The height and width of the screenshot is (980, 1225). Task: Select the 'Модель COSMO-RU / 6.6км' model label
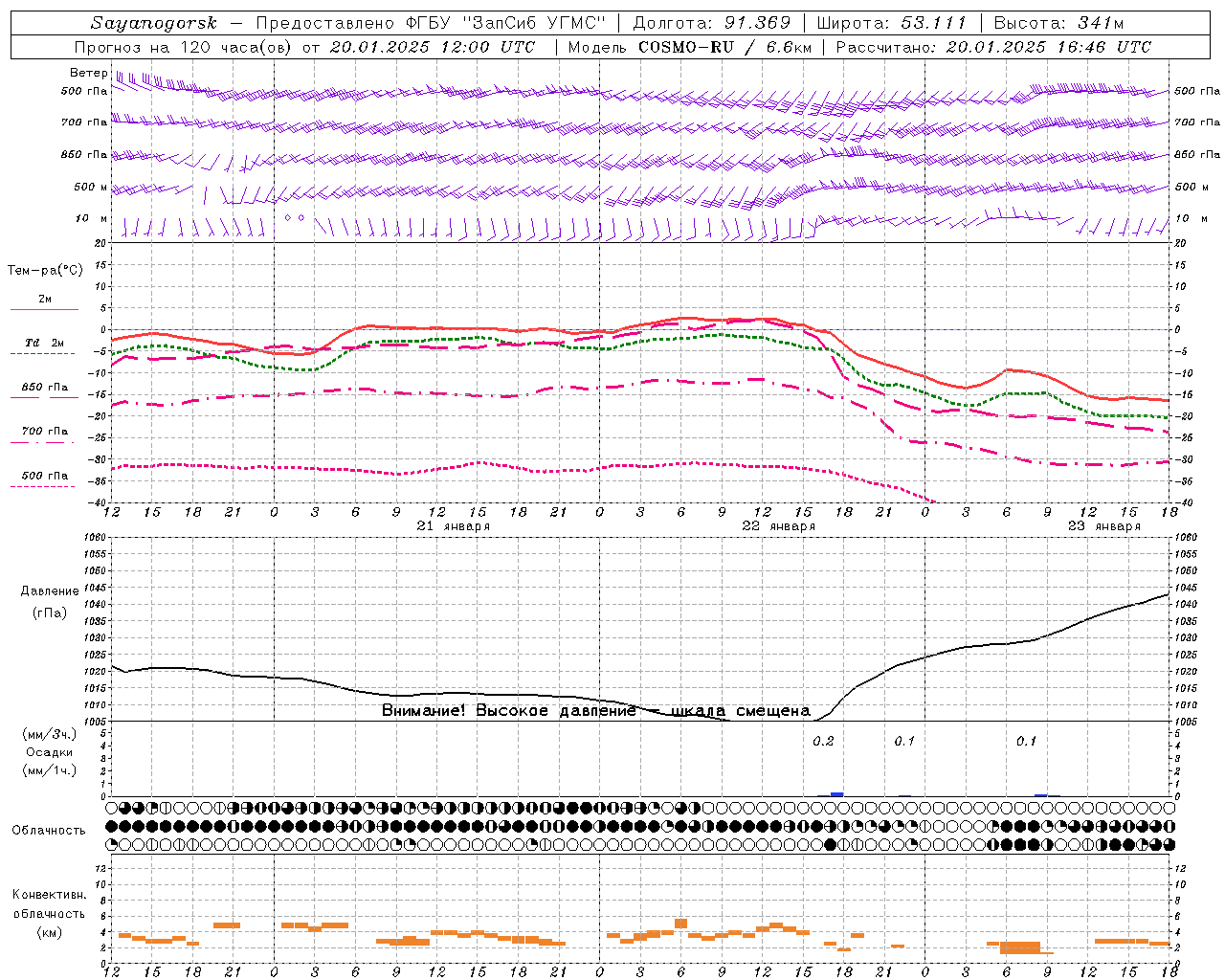click(690, 47)
